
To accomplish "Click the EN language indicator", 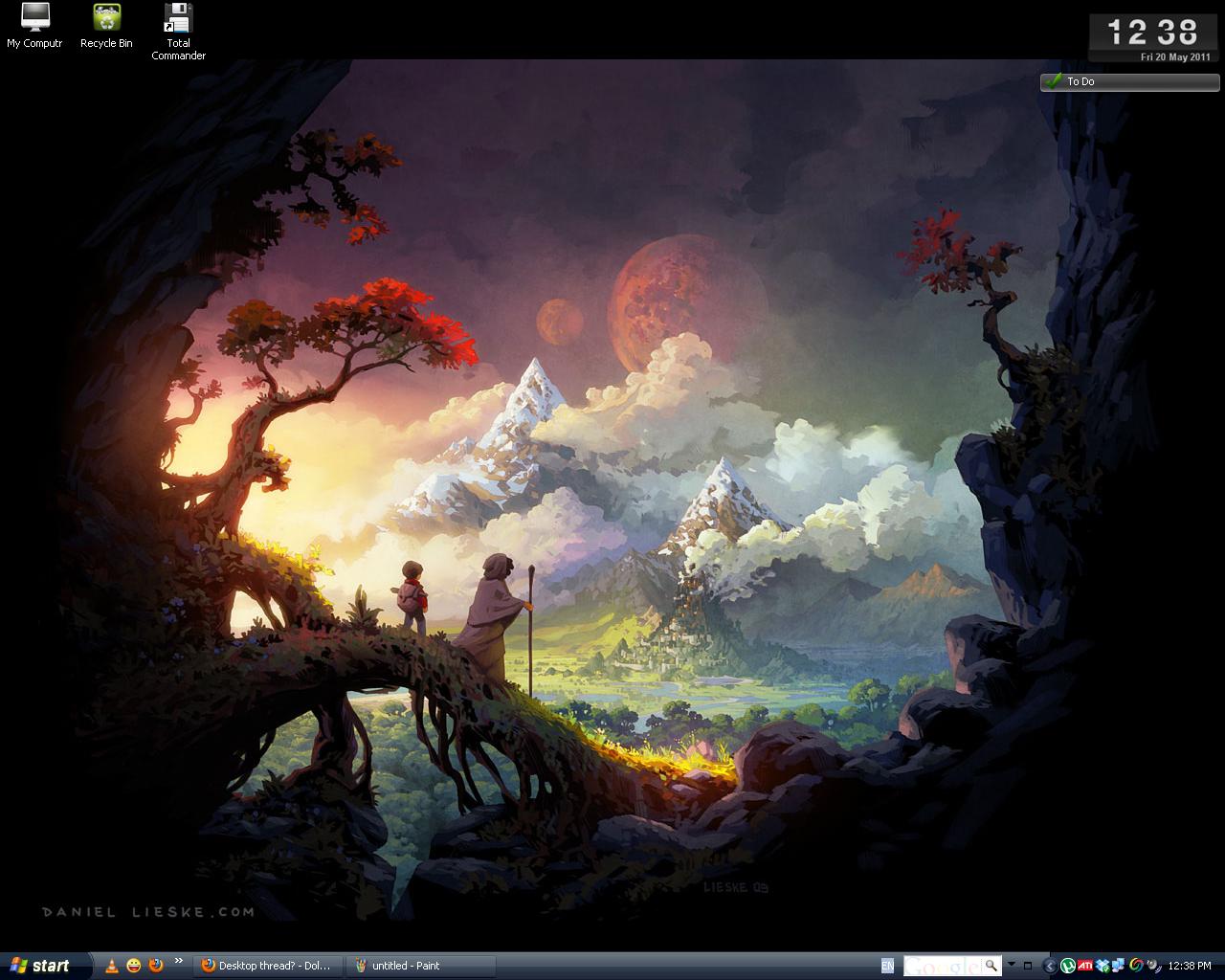I will click(887, 966).
